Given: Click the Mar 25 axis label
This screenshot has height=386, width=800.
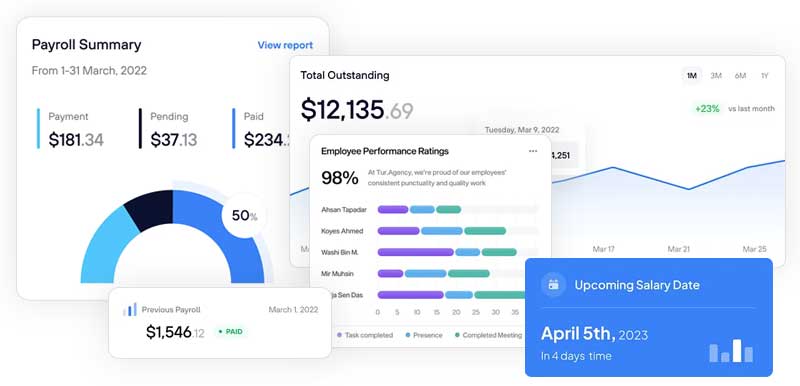Looking at the screenshot, I should coord(755,249).
